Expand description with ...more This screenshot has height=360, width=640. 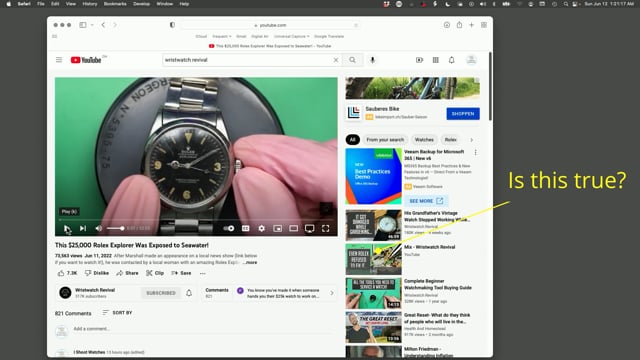(x=251, y=262)
